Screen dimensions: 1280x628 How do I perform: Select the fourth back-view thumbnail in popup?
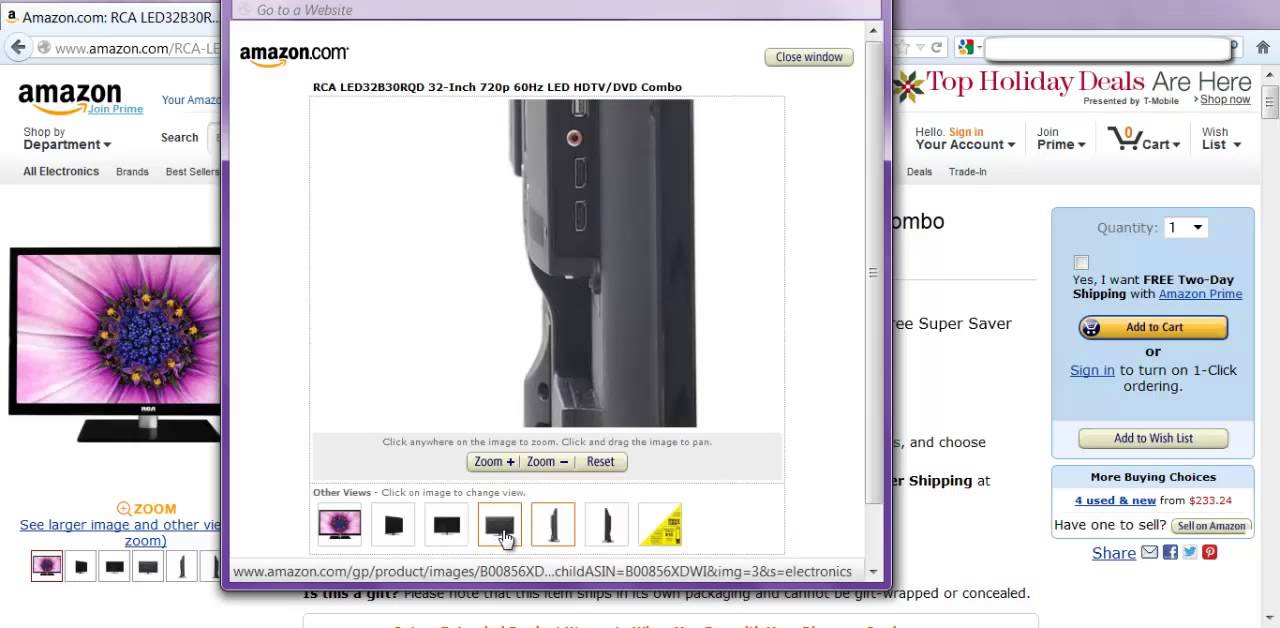[500, 524]
